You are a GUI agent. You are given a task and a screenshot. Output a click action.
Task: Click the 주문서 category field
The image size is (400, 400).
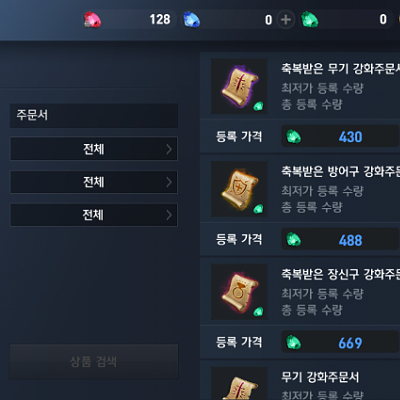(x=94, y=115)
